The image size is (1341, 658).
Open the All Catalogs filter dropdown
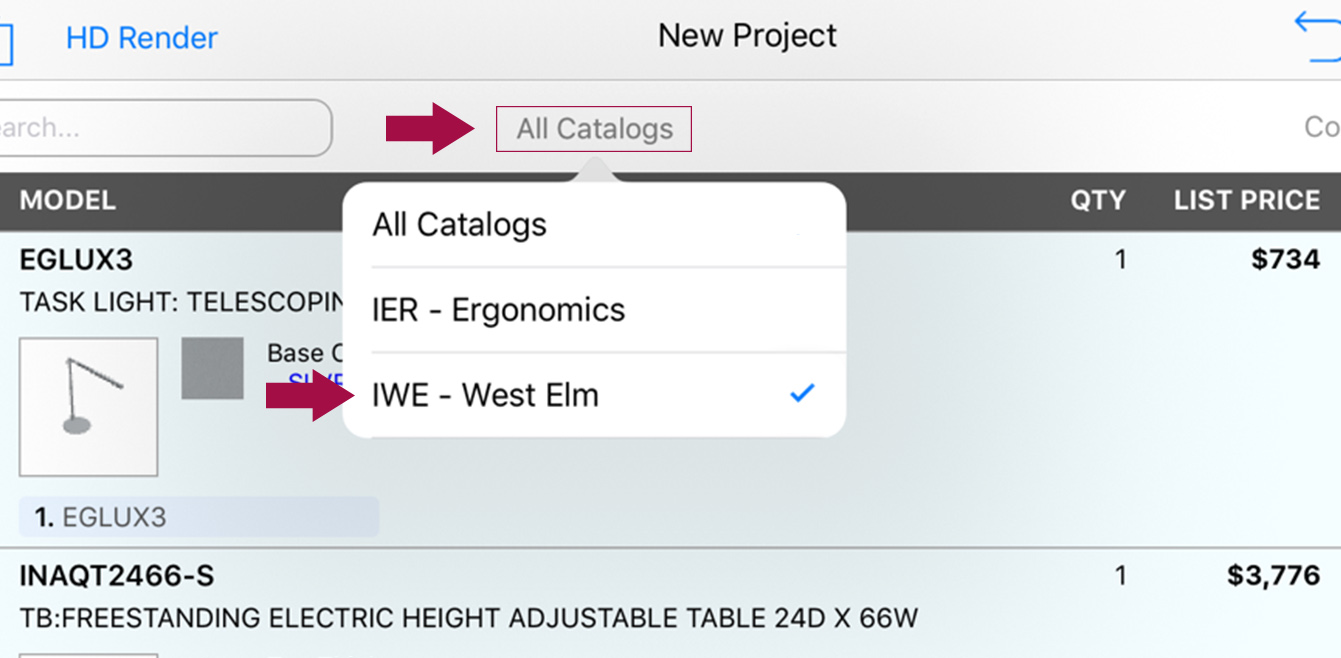[x=594, y=129]
